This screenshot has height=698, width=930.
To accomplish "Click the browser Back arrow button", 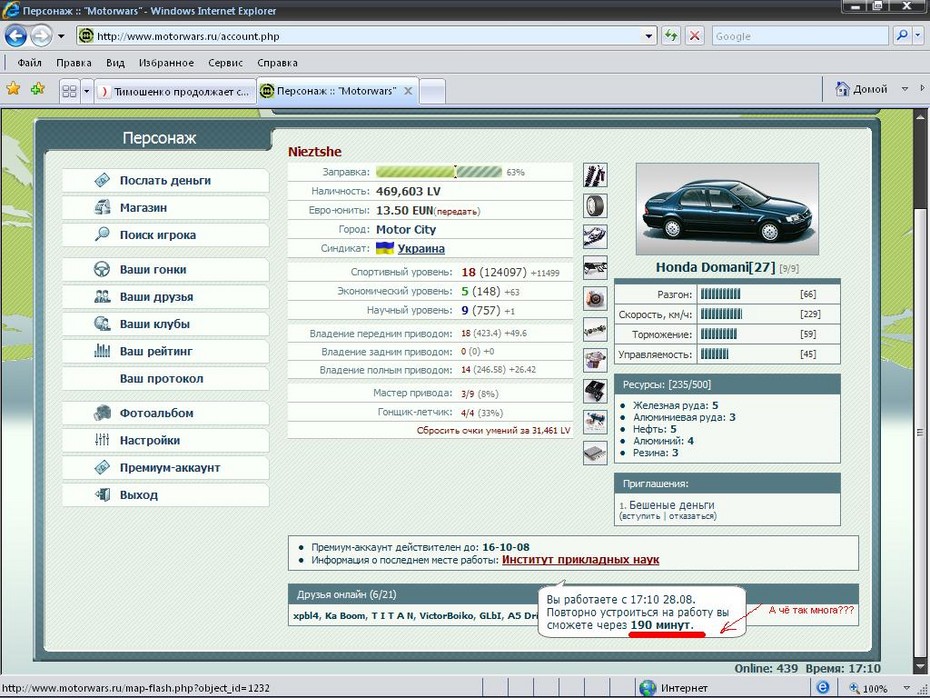I will 16,36.
